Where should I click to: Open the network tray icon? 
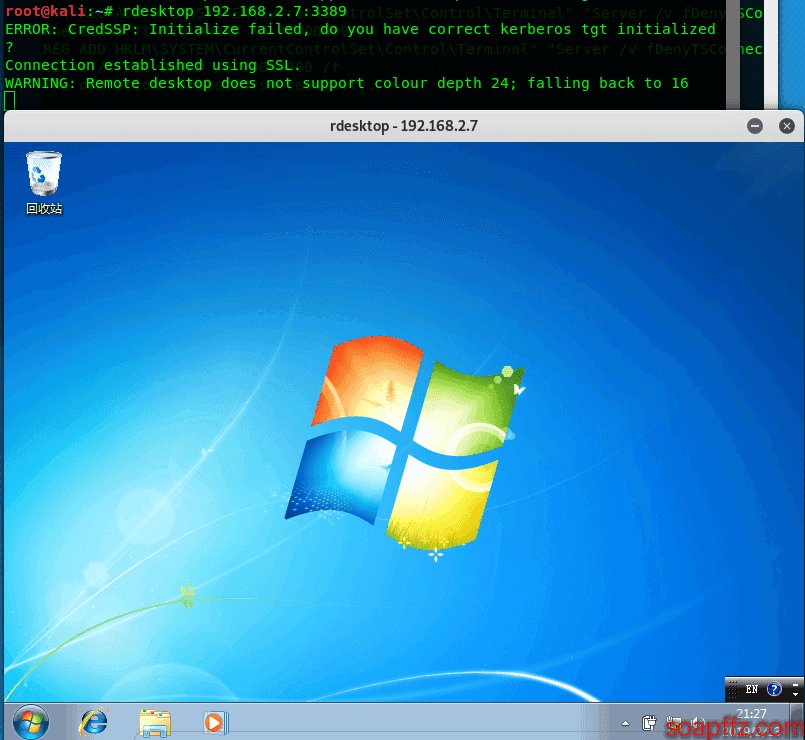(x=674, y=723)
